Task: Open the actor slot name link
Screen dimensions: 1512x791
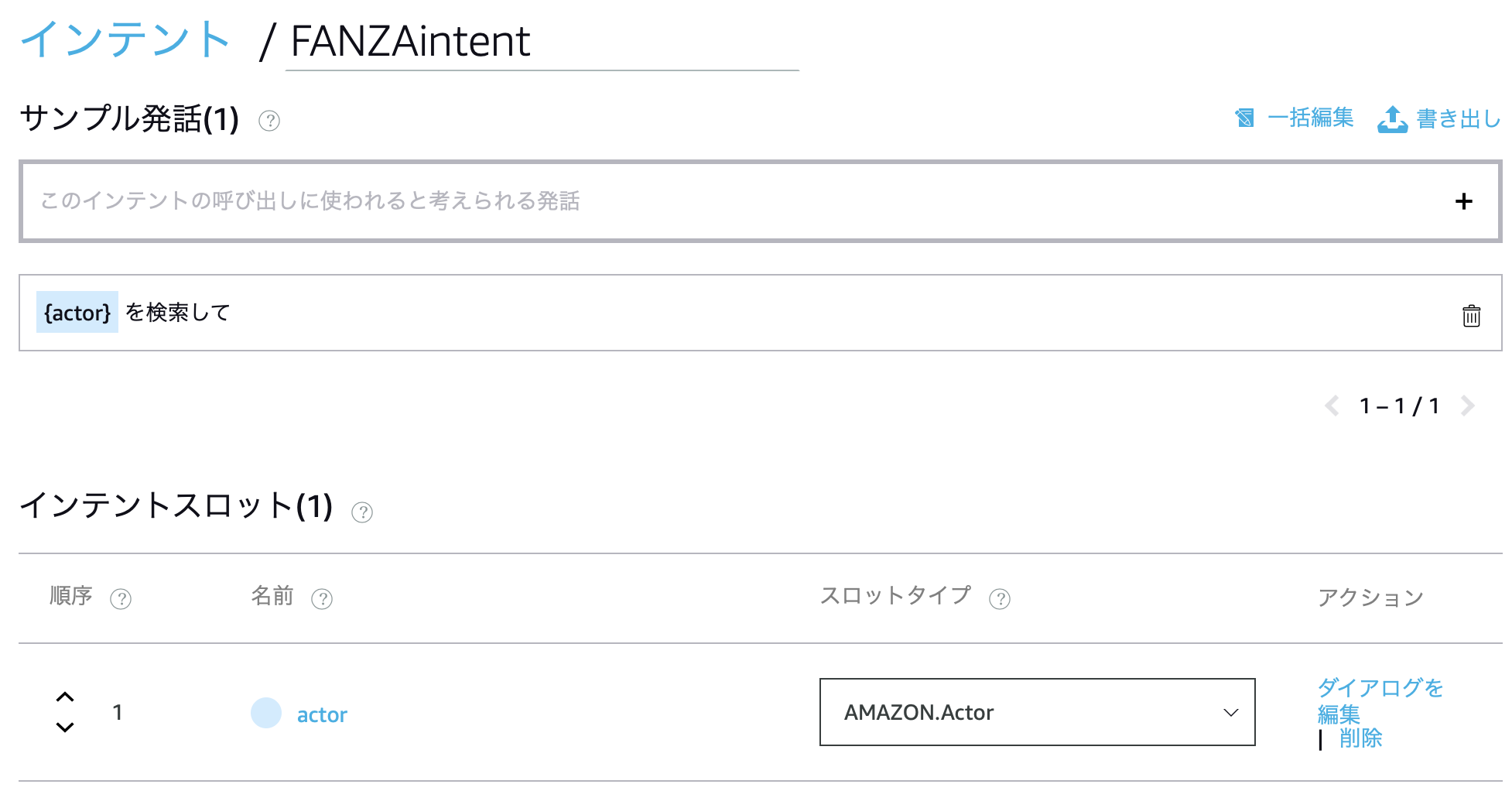Action: pos(322,714)
